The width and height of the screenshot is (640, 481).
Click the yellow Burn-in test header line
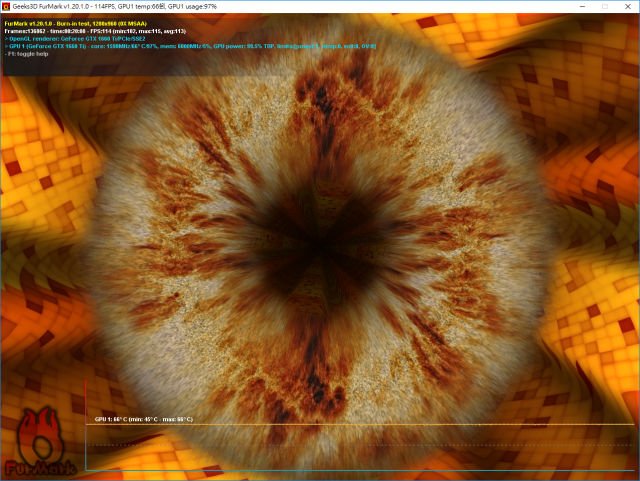(76, 24)
